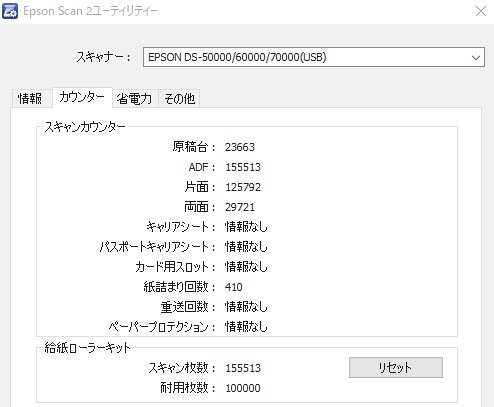
Task: Click the リセット button for the roller kit
Action: [x=396, y=368]
